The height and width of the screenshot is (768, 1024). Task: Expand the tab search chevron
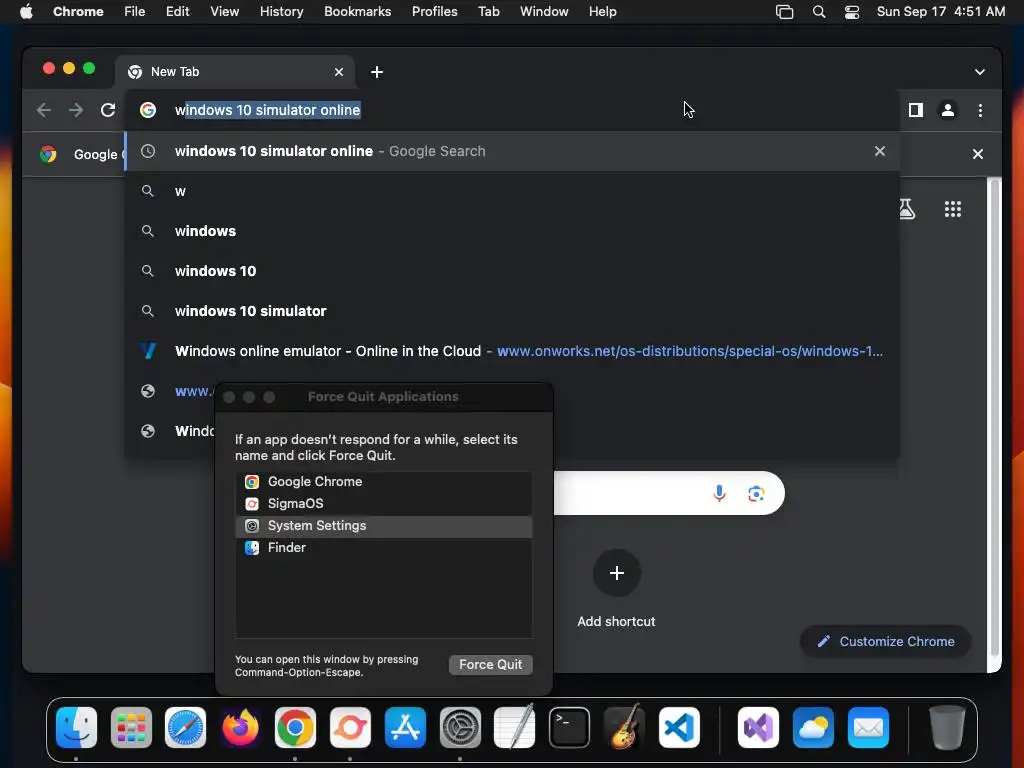tap(980, 72)
